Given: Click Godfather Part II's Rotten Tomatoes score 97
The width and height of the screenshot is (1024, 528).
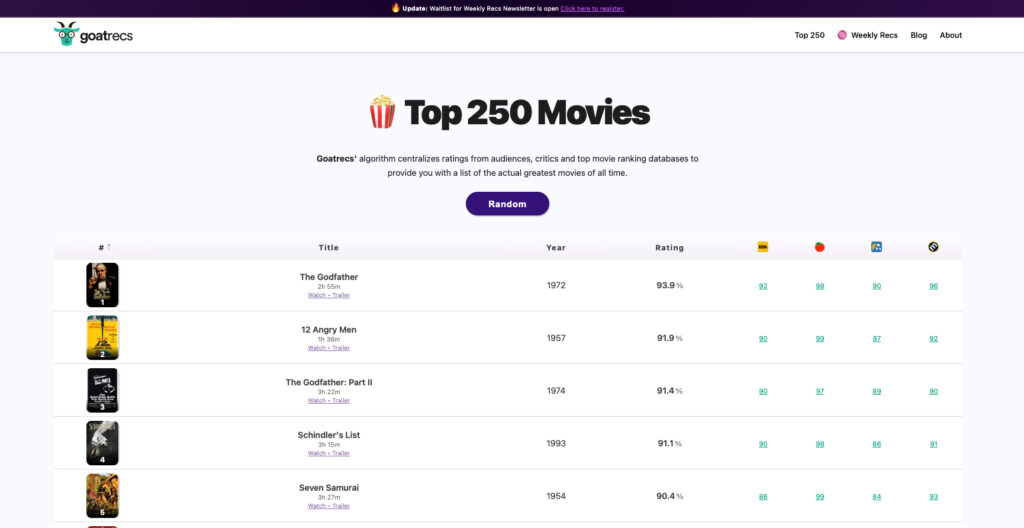Looking at the screenshot, I should [x=820, y=391].
